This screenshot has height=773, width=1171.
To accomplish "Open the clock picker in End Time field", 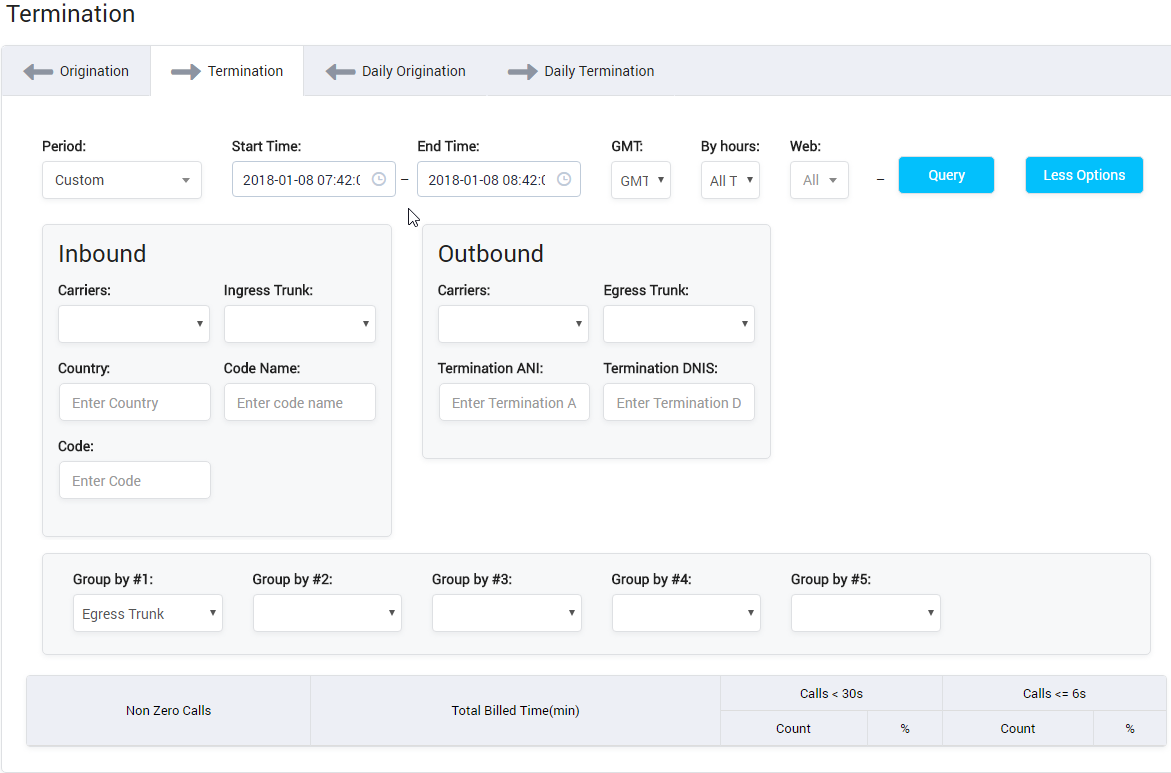I will (x=563, y=179).
